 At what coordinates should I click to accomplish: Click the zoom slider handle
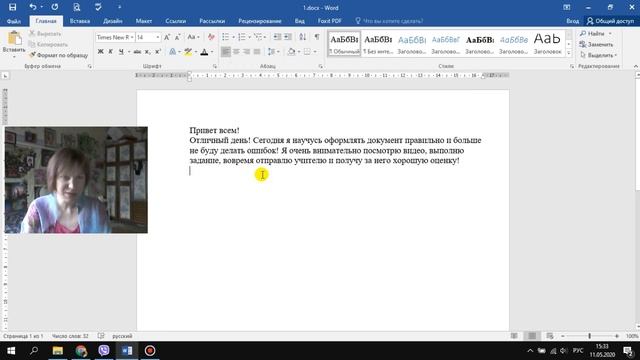pyautogui.click(x=589, y=336)
